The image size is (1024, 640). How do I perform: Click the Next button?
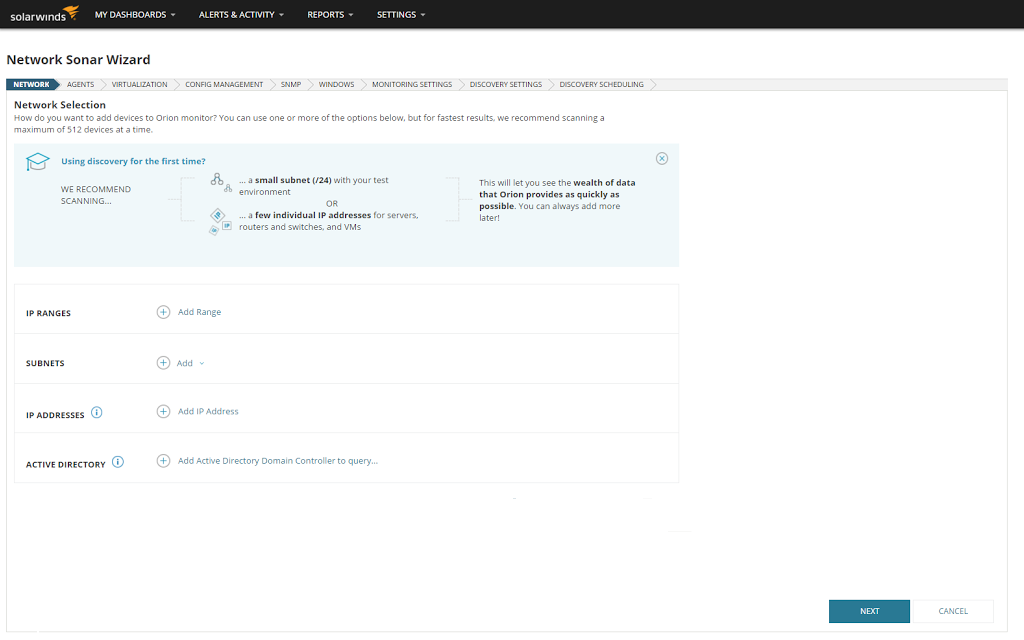(x=869, y=611)
